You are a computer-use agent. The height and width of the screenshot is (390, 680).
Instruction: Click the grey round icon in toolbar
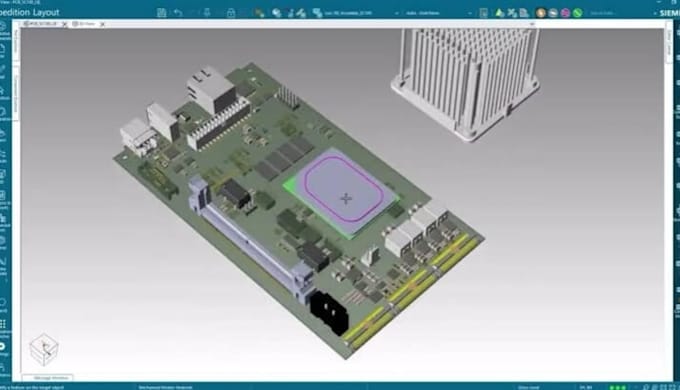(x=553, y=13)
